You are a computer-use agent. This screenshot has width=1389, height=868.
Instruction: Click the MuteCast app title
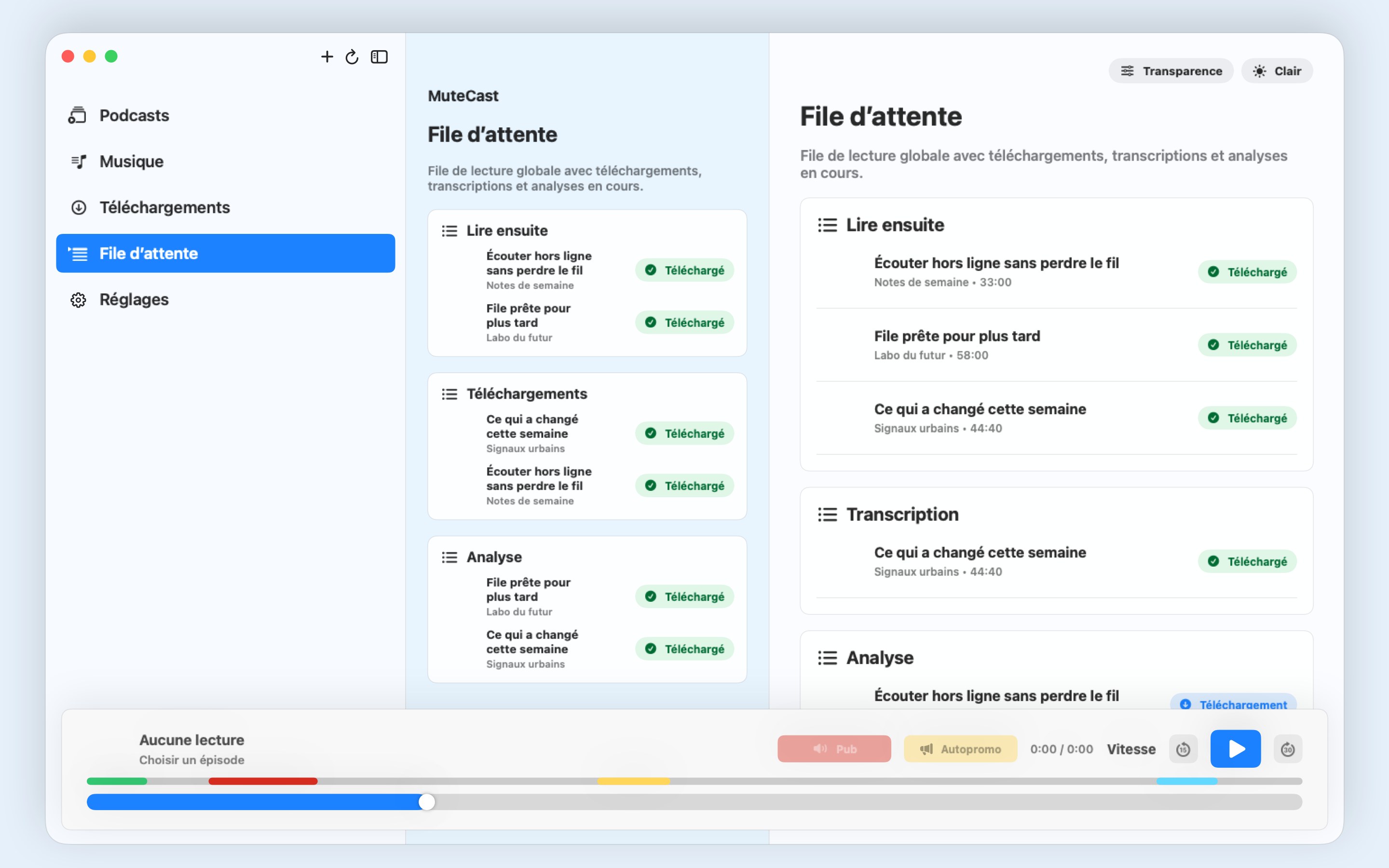pos(463,96)
